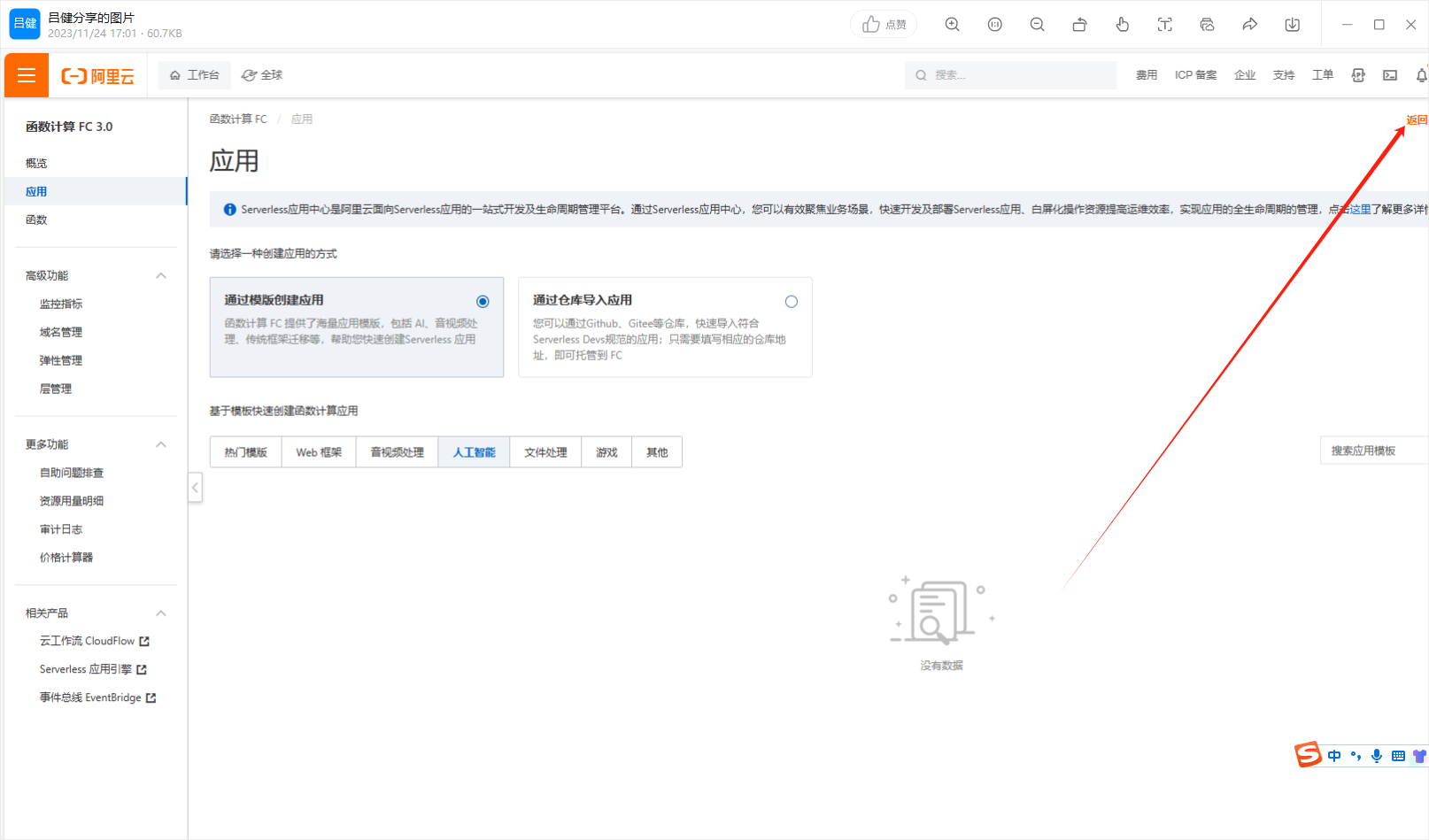Screen dimensions: 1429x840
Task: Click the 返回 link at top right
Action: point(1417,120)
